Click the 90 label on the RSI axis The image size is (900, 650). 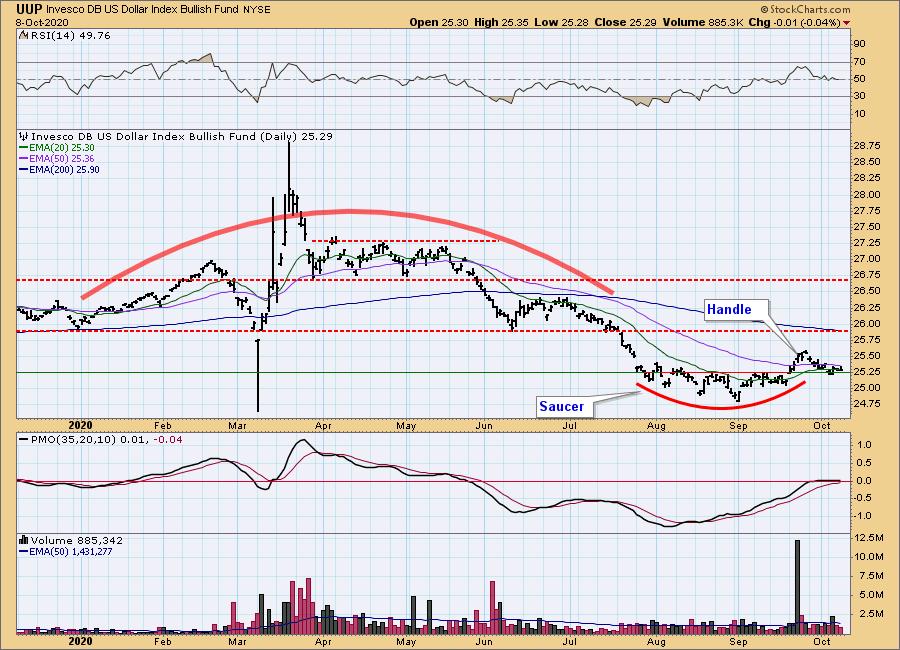coord(859,44)
